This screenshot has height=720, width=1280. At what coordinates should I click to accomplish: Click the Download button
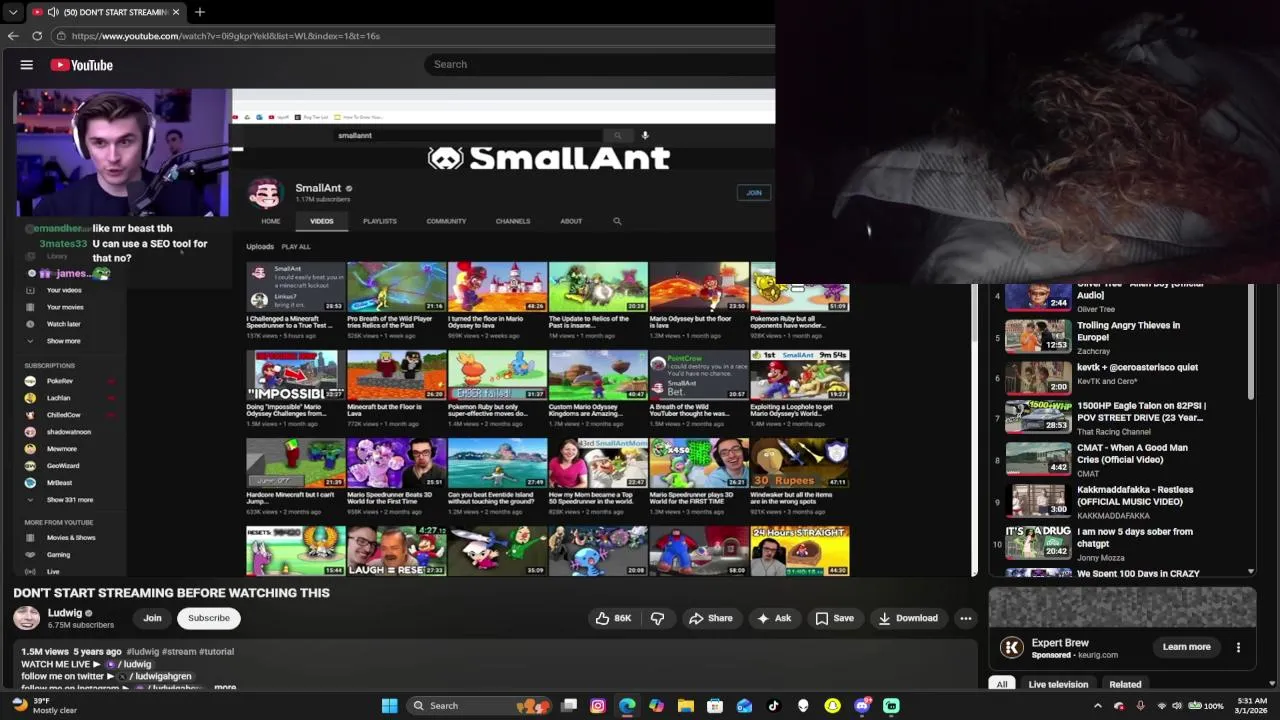tap(908, 618)
